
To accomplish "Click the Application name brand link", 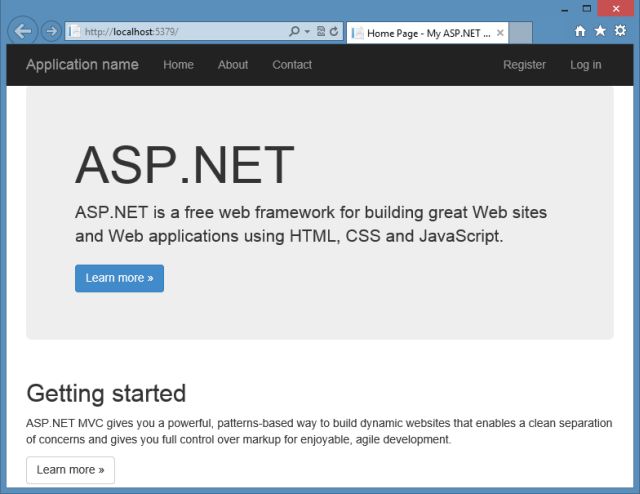I will tap(82, 65).
